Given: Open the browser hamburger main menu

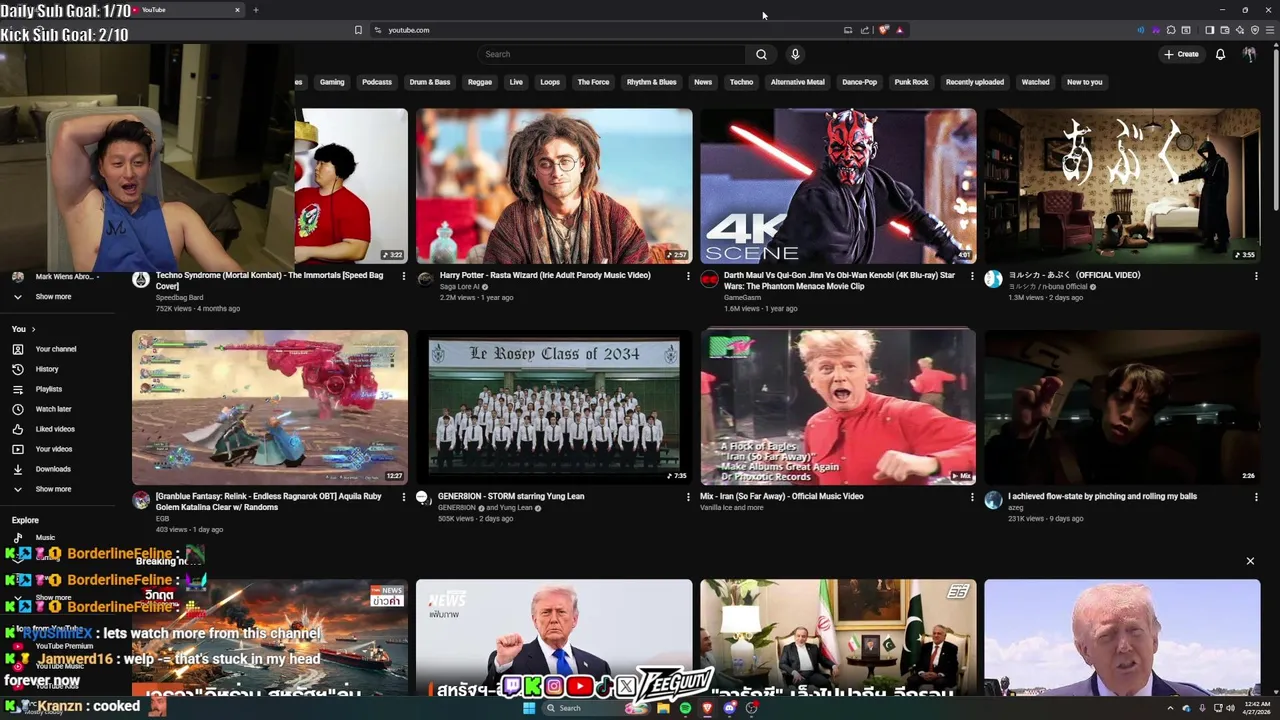Looking at the screenshot, I should [1270, 30].
